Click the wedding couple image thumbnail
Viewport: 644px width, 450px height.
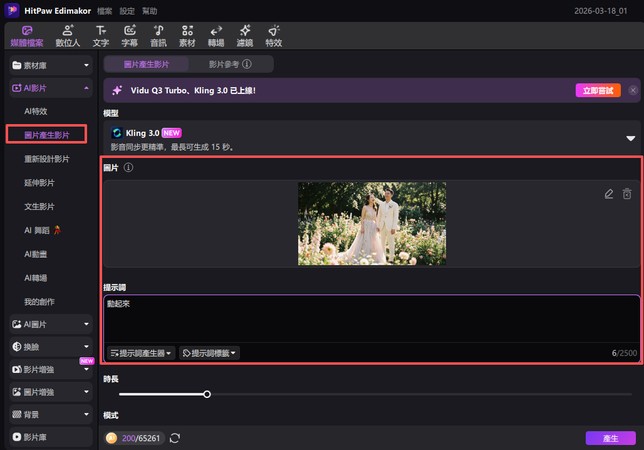pos(372,224)
